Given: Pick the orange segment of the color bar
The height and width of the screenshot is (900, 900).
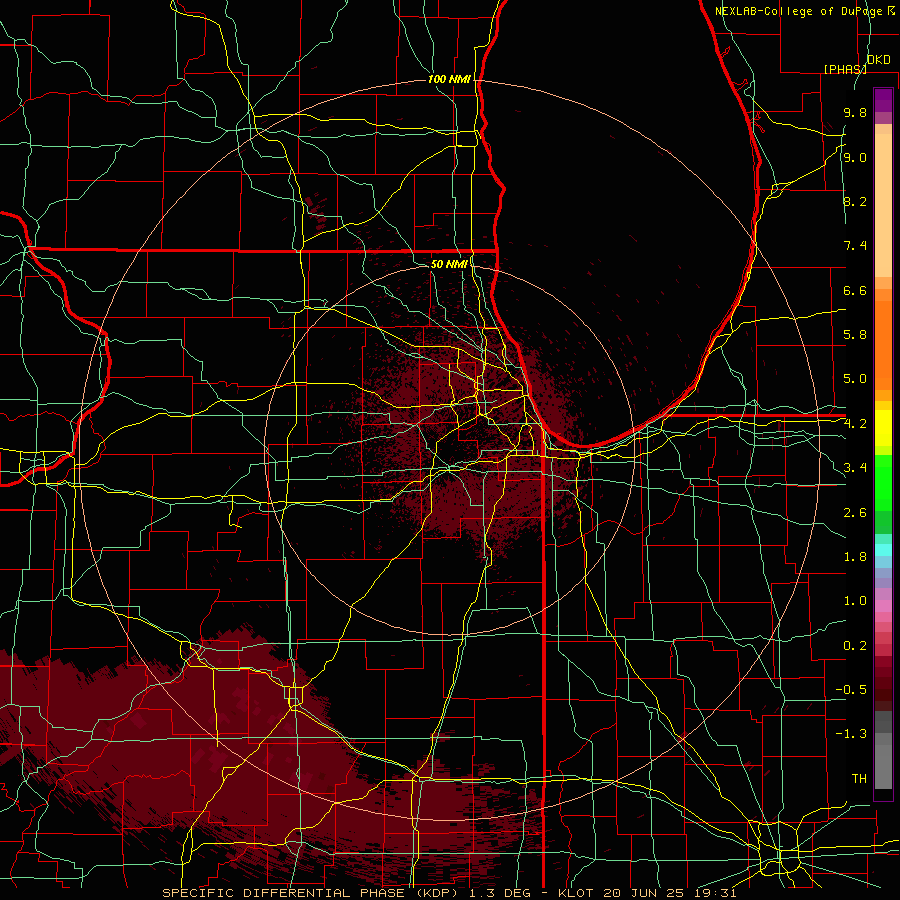Looking at the screenshot, I should 883,346.
